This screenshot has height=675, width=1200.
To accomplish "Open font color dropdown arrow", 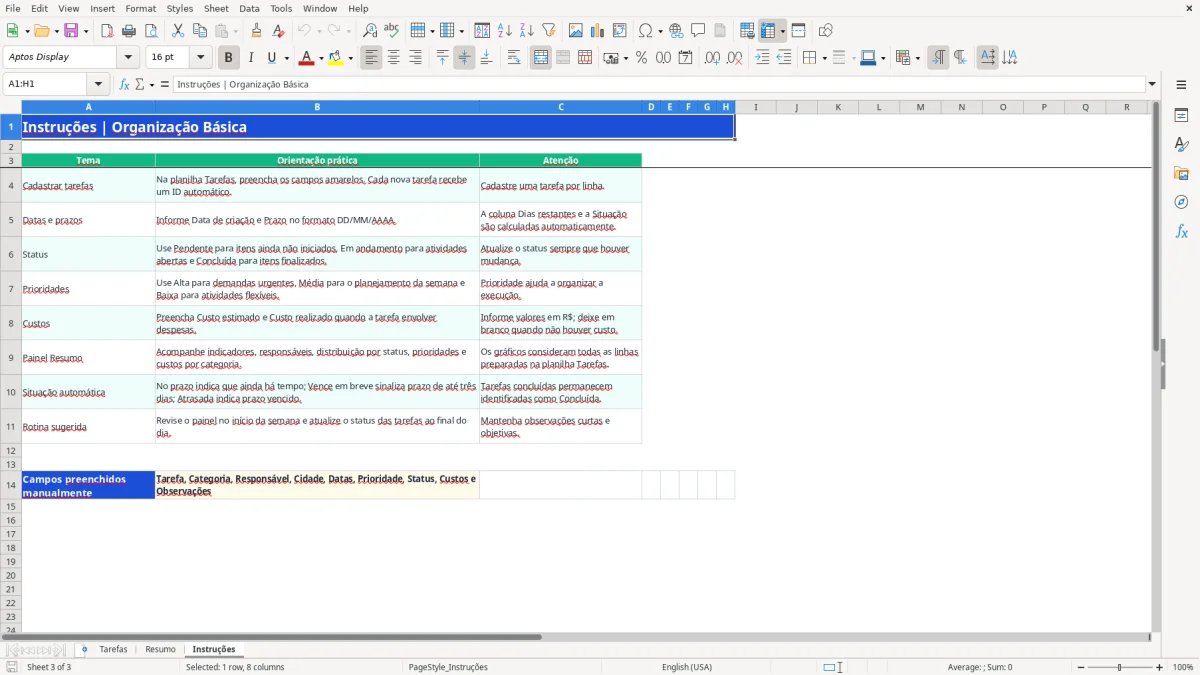I will pos(321,58).
